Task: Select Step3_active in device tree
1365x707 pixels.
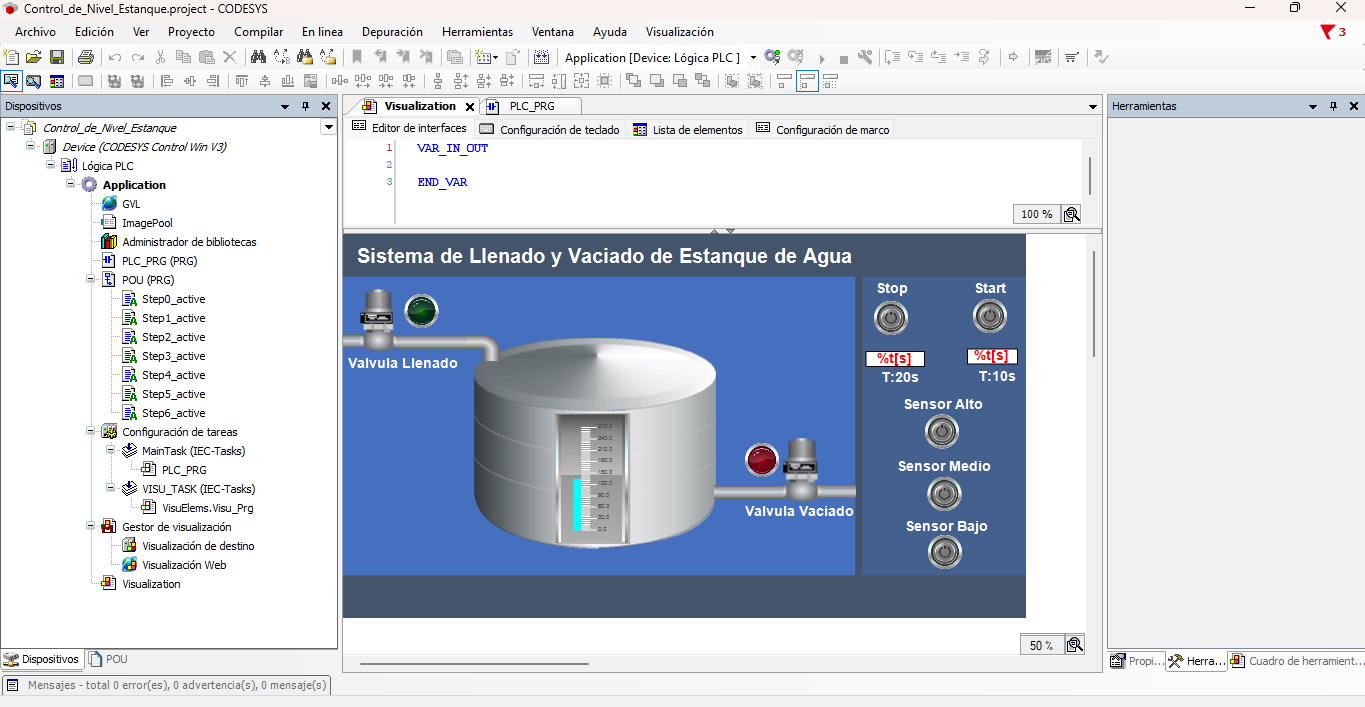Action: [173, 356]
